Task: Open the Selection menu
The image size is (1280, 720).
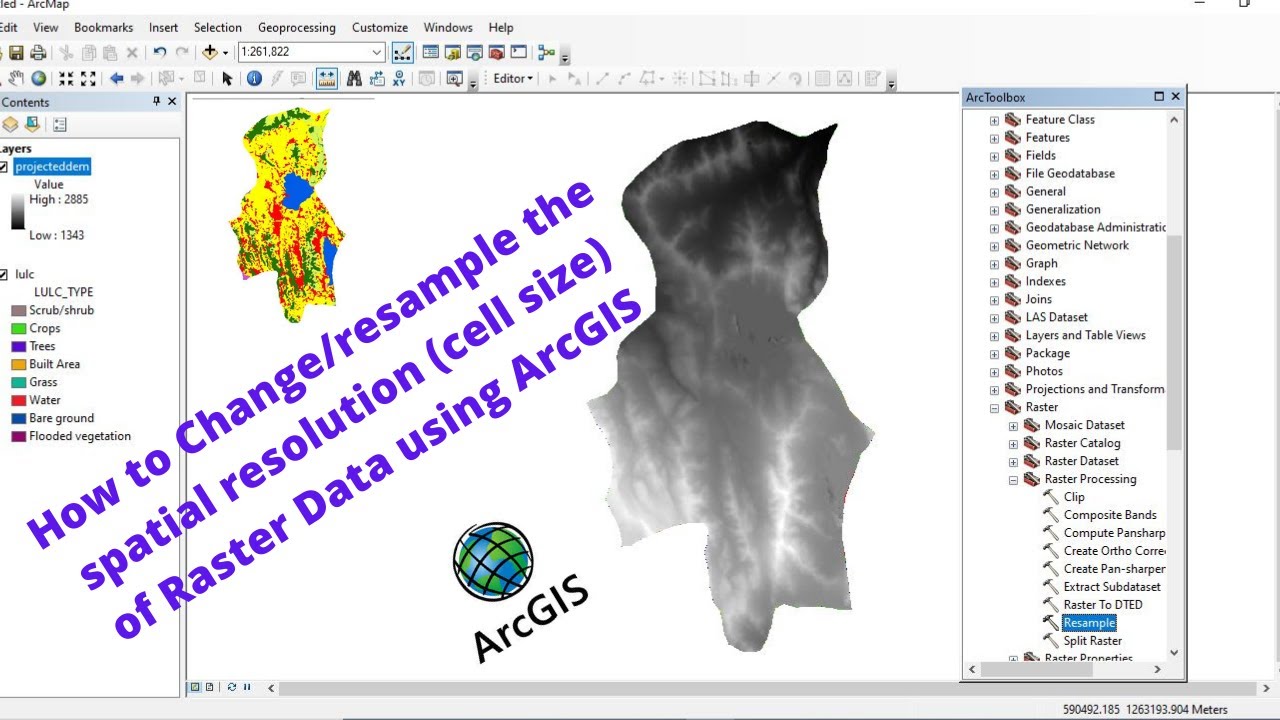Action: point(217,27)
